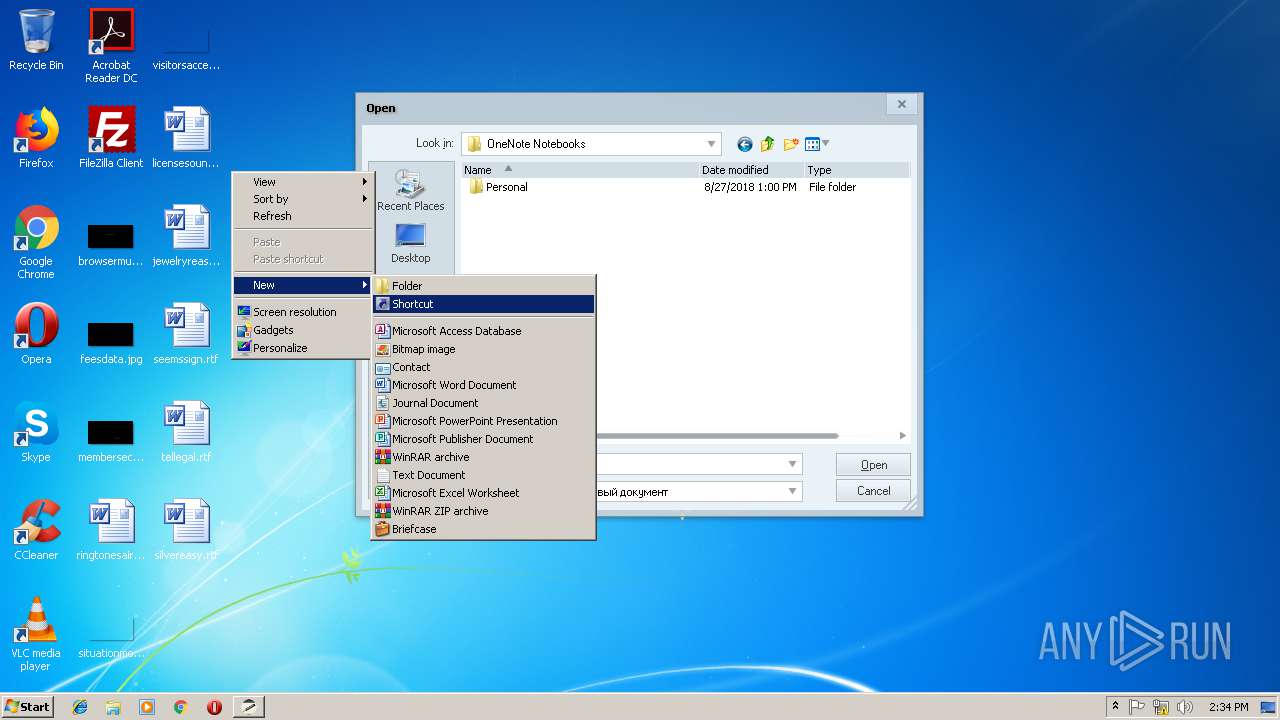Image resolution: width=1280 pixels, height=720 pixels.
Task: Sort files by Type column
Action: pos(856,170)
